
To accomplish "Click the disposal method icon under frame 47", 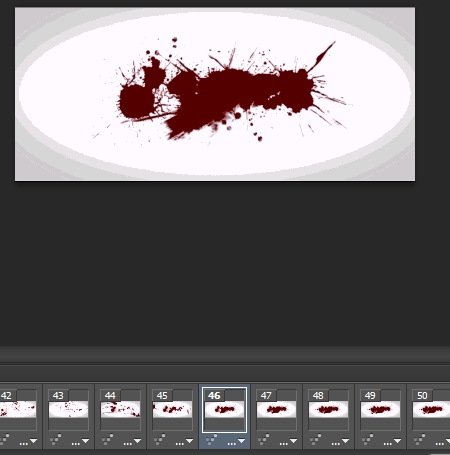I will tap(263, 440).
